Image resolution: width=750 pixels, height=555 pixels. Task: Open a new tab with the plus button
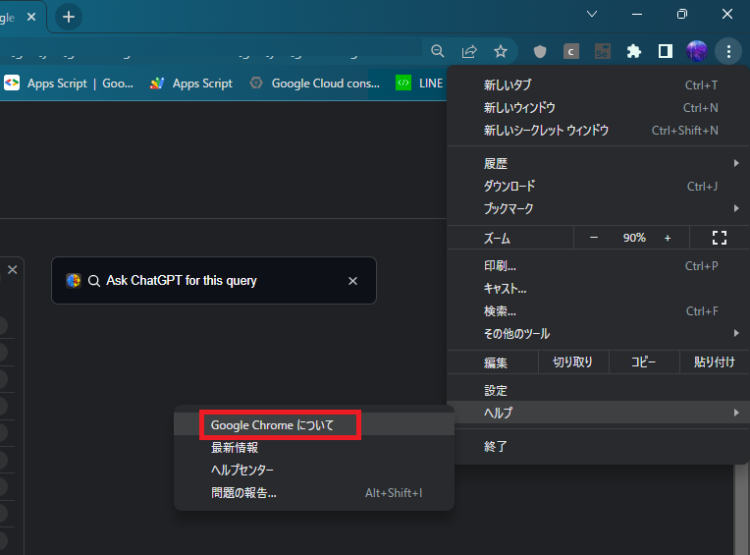click(x=69, y=17)
